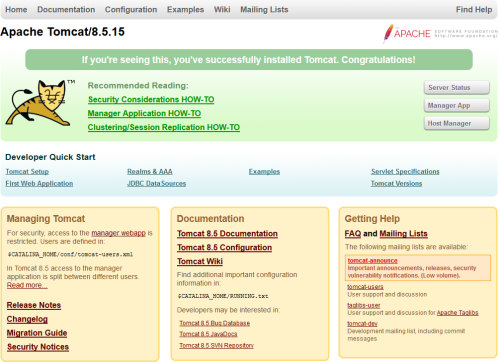The image size is (500, 362).
Task: Click the Host Manager button
Action: [x=457, y=123]
